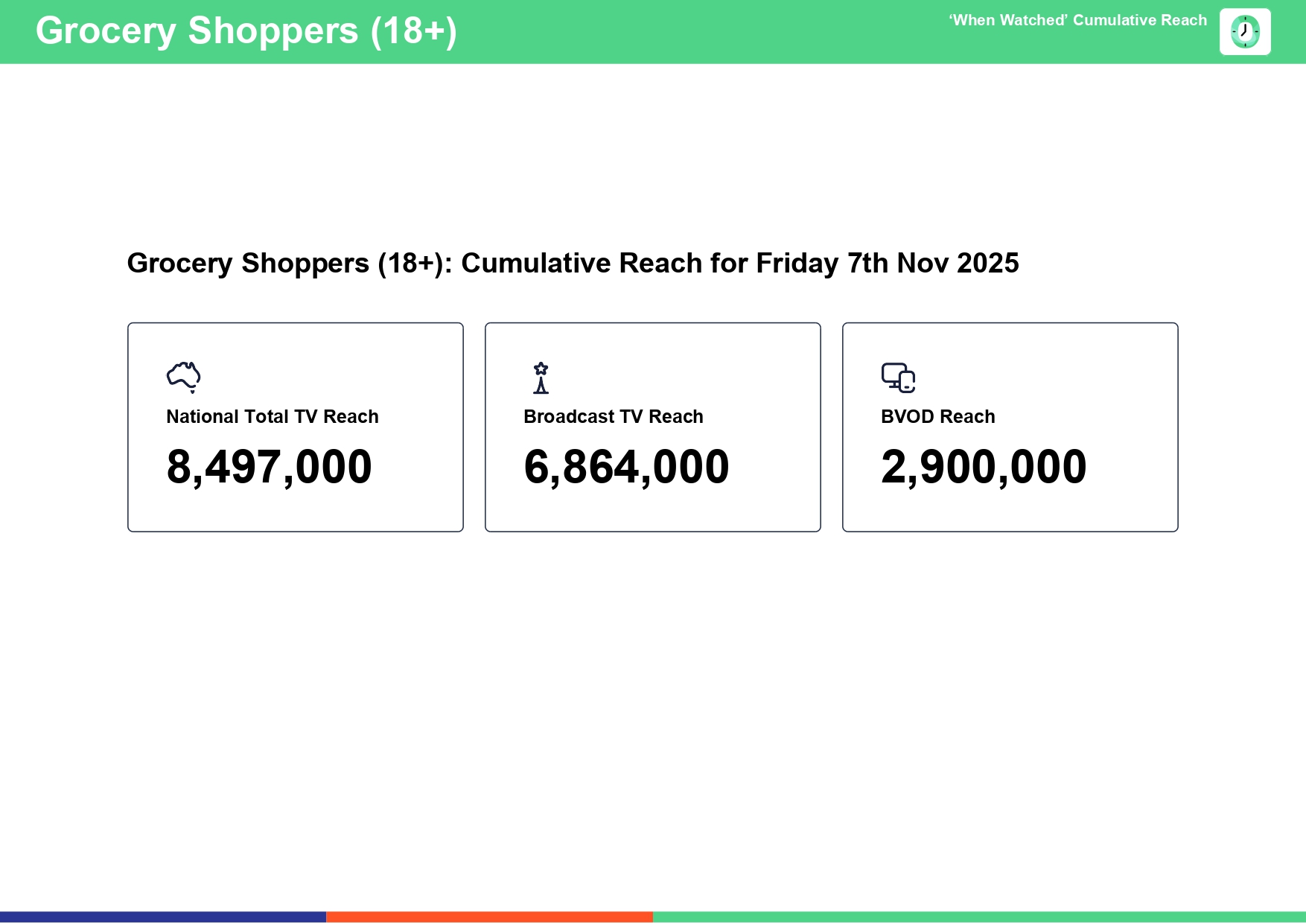Image resolution: width=1306 pixels, height=924 pixels.
Task: Select the 8,497,000 reach figure
Action: pyautogui.click(x=269, y=467)
